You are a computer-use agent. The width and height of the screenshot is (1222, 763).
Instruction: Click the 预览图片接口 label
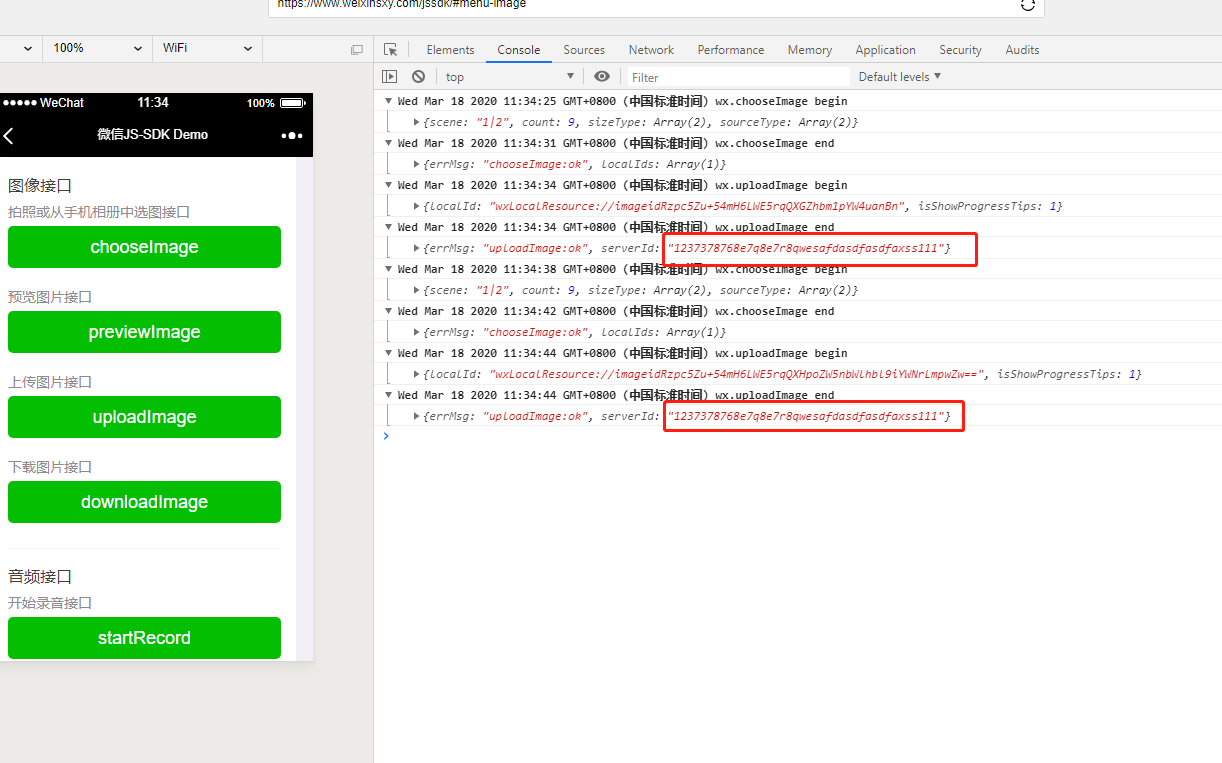pos(50,297)
